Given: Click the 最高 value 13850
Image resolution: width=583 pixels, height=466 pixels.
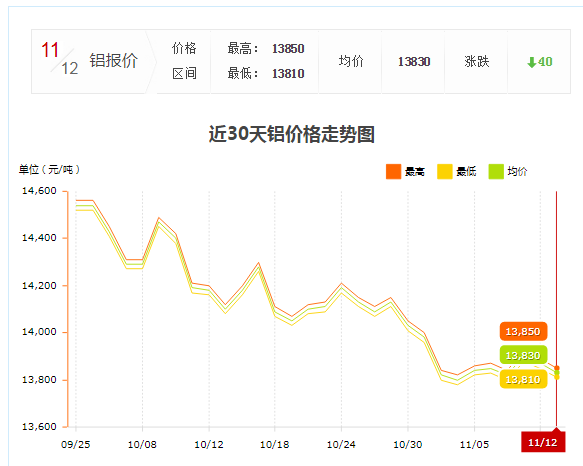Looking at the screenshot, I should [288, 48].
